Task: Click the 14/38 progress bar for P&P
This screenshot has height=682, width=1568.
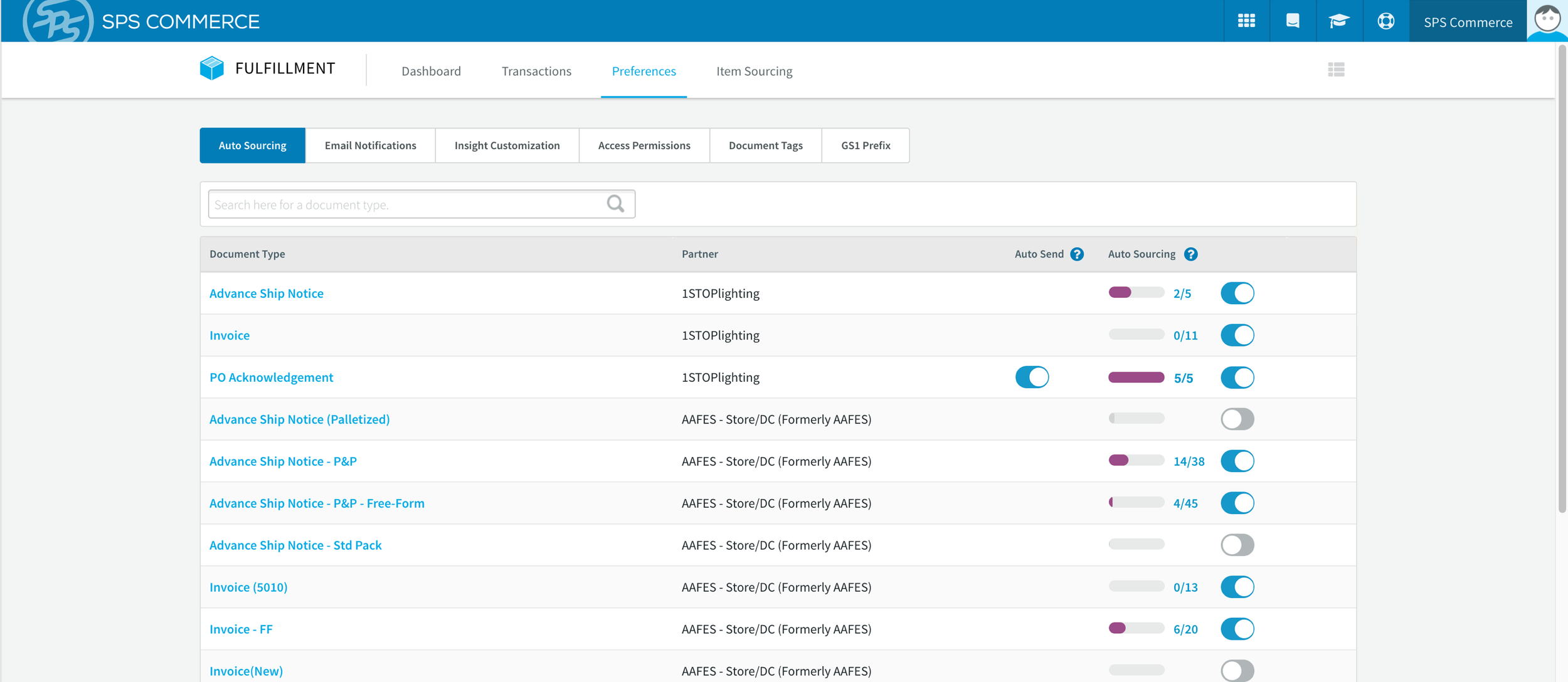Action: [x=1136, y=461]
